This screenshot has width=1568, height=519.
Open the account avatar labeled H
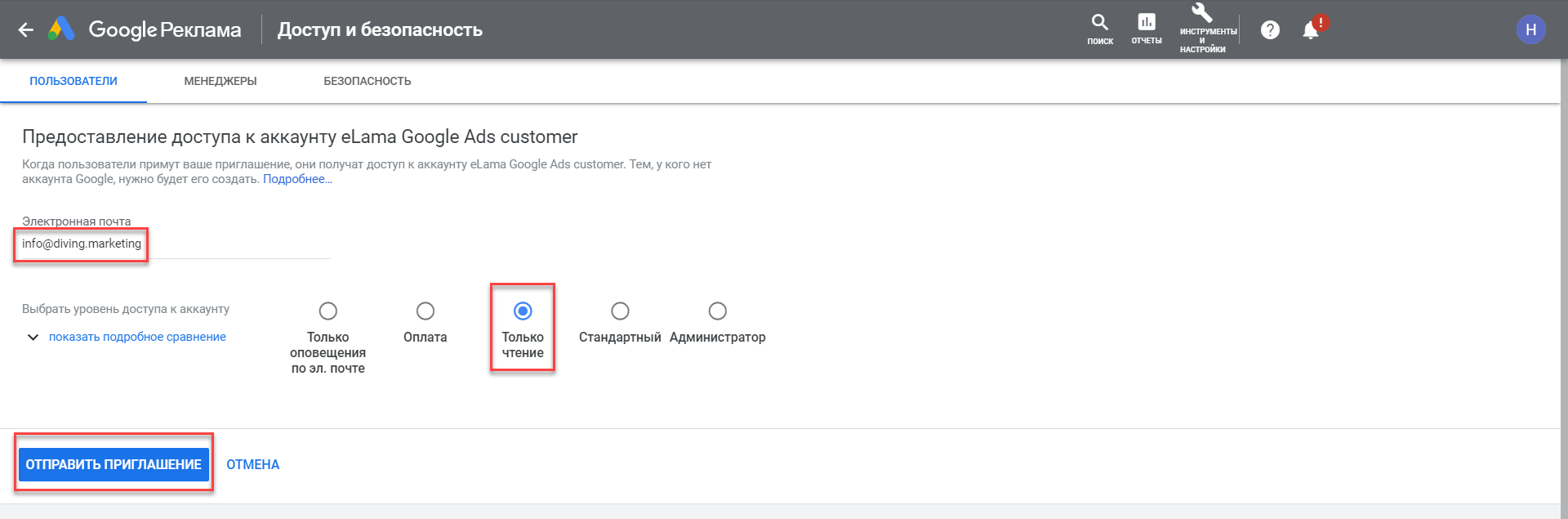point(1531,29)
